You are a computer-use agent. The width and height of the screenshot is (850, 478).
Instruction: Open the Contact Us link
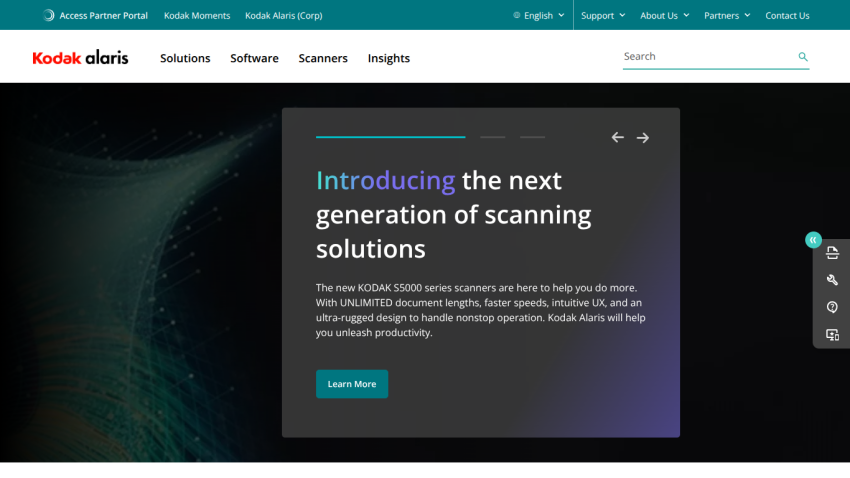787,15
